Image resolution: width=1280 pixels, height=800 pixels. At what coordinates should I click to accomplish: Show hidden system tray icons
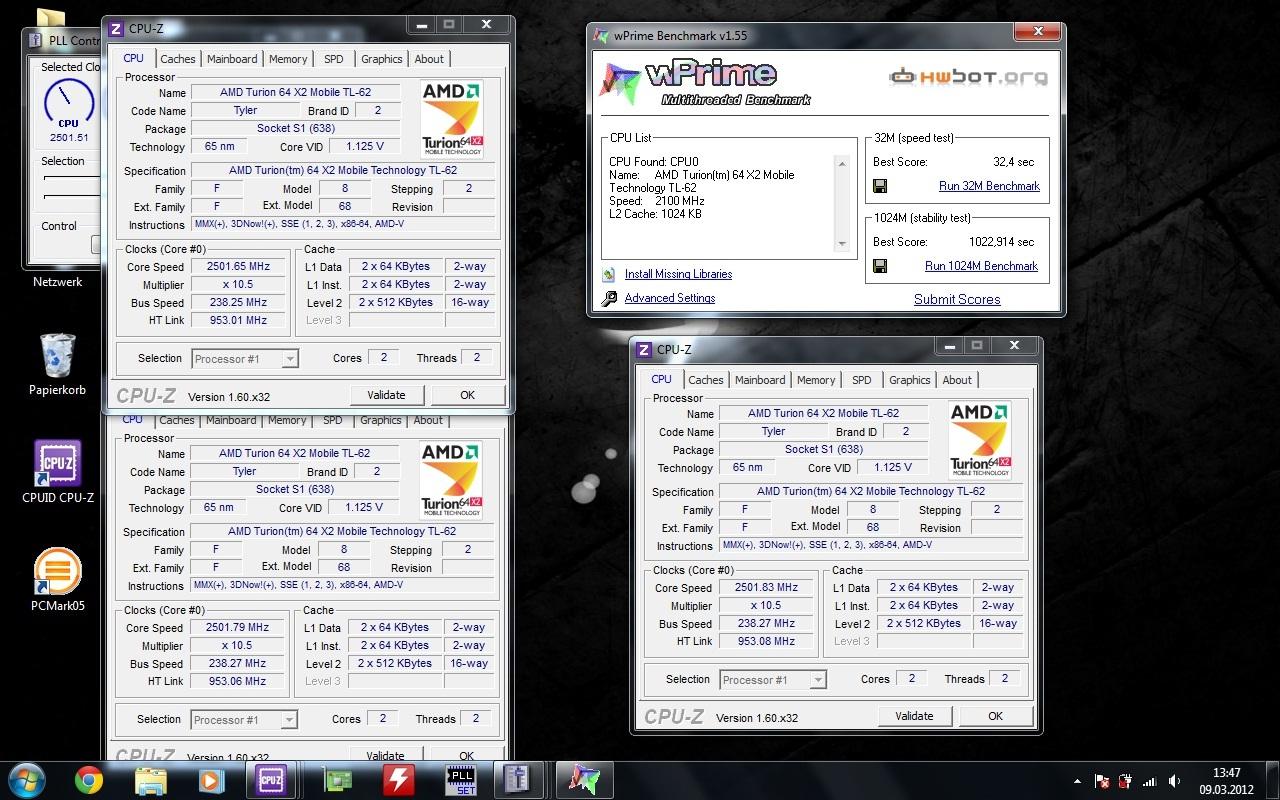tap(1077, 781)
